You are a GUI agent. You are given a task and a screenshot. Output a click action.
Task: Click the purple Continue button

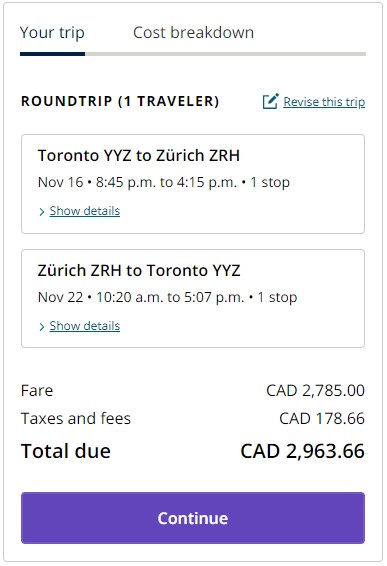coord(193,518)
